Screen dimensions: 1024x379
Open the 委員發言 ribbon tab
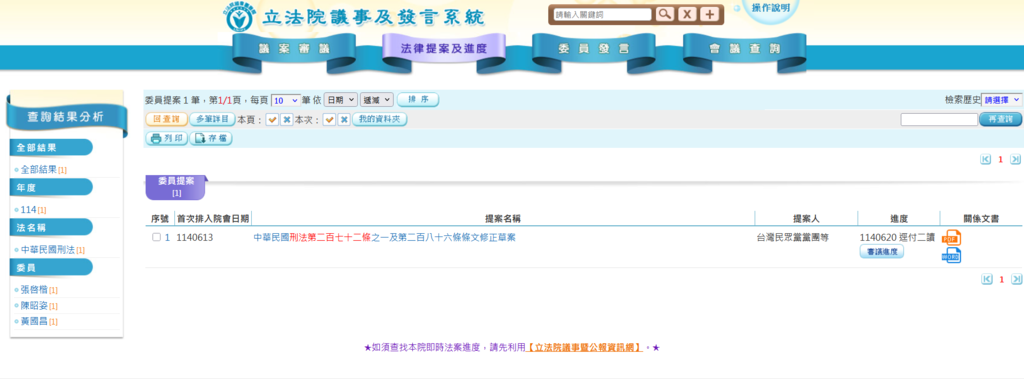[x=594, y=49]
